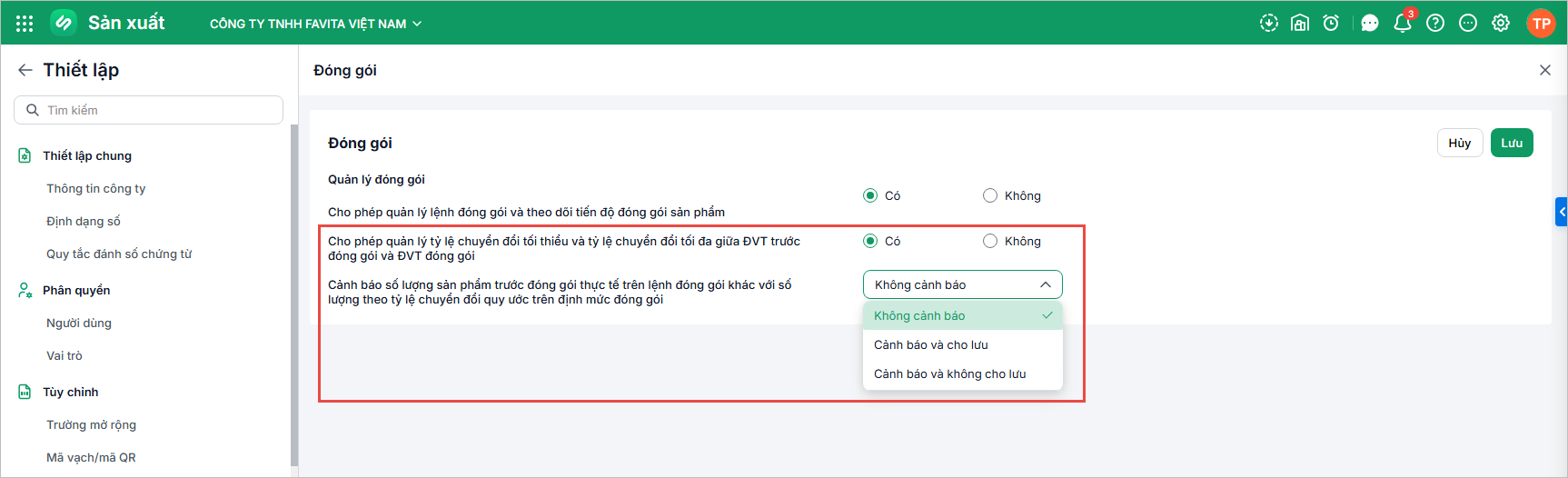Click the back arrow beside Thiết lập
Viewport: 1568px width, 478px height.
pos(25,70)
